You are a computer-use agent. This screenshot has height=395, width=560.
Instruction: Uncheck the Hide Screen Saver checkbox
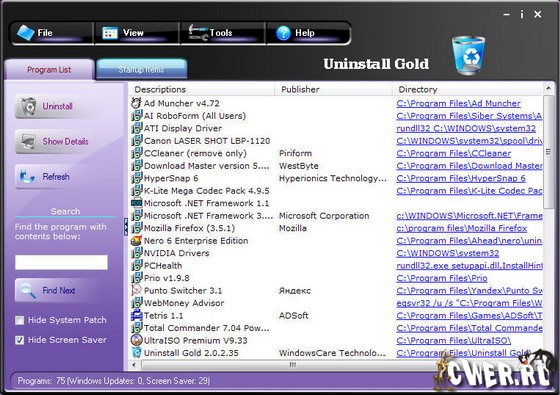[x=20, y=340]
